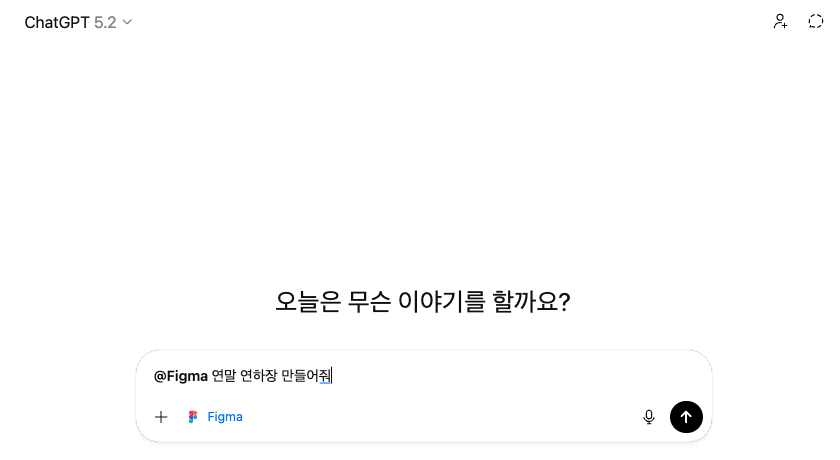Image resolution: width=840 pixels, height=460 pixels.
Task: Start voice dictation with the microphone icon
Action: pyautogui.click(x=649, y=417)
